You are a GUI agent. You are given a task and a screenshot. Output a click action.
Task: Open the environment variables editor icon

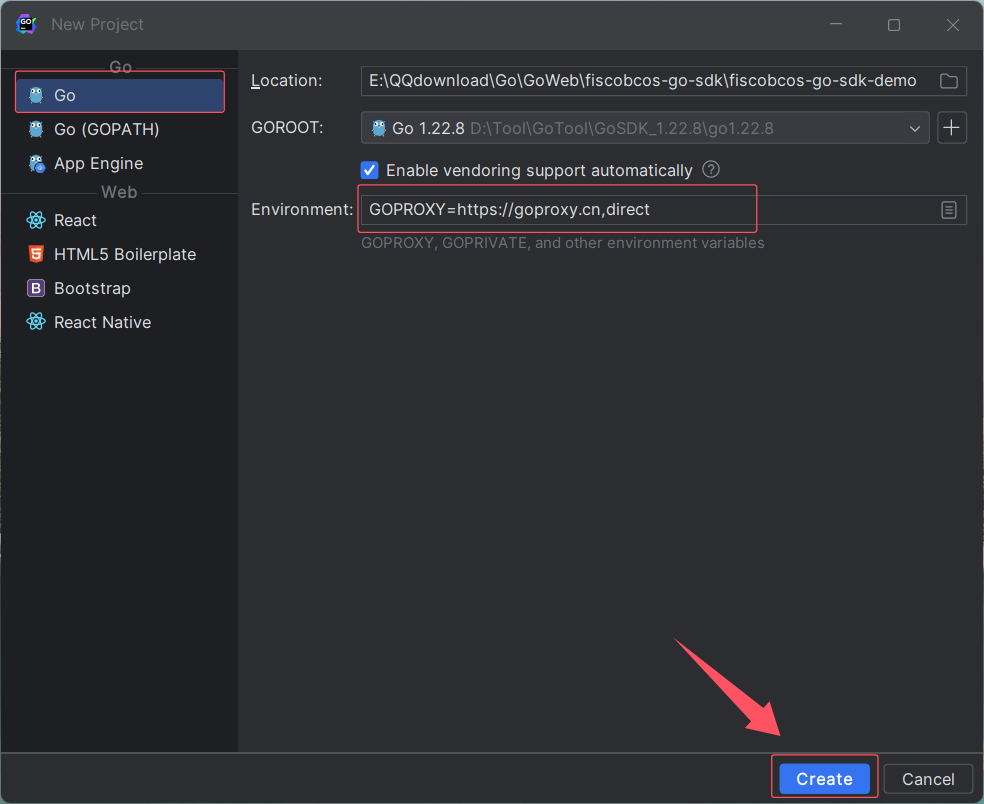[x=949, y=210]
